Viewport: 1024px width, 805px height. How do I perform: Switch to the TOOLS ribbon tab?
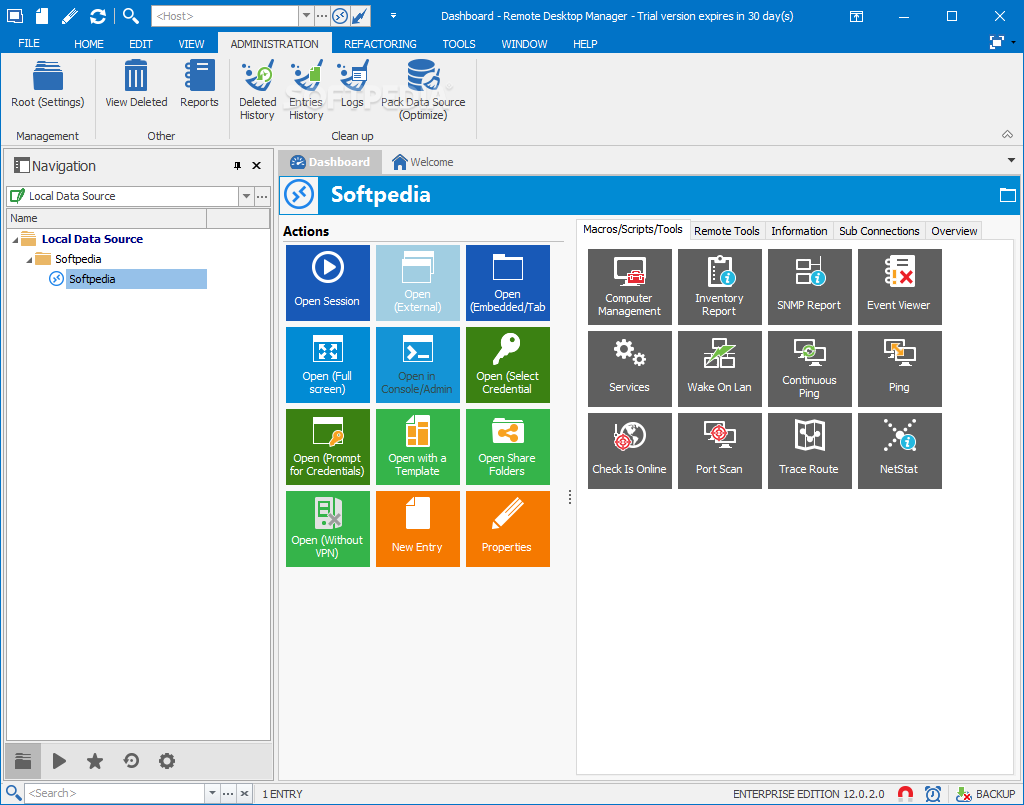coord(458,44)
